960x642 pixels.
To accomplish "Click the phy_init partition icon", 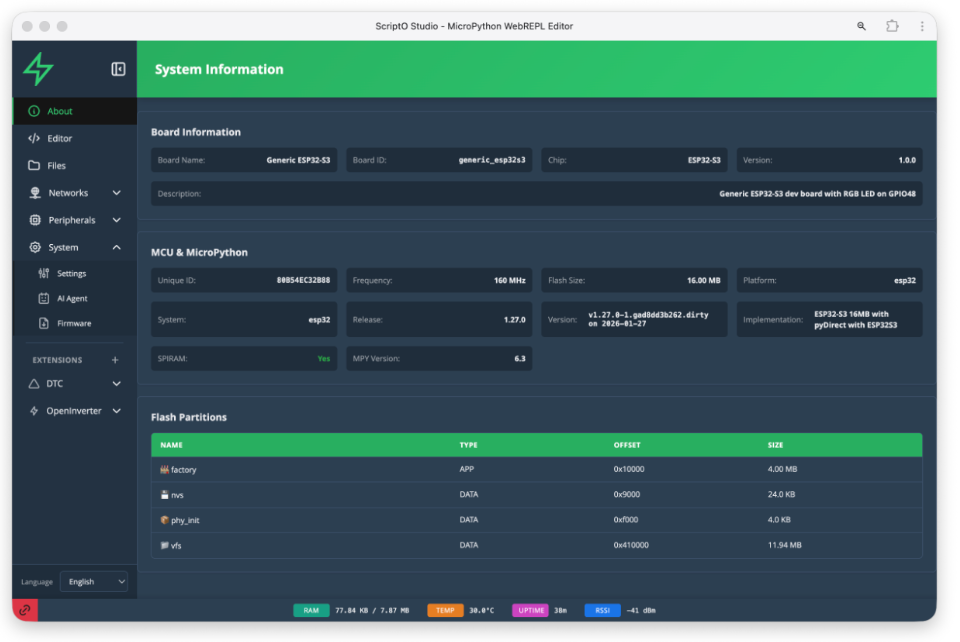I will (x=165, y=520).
